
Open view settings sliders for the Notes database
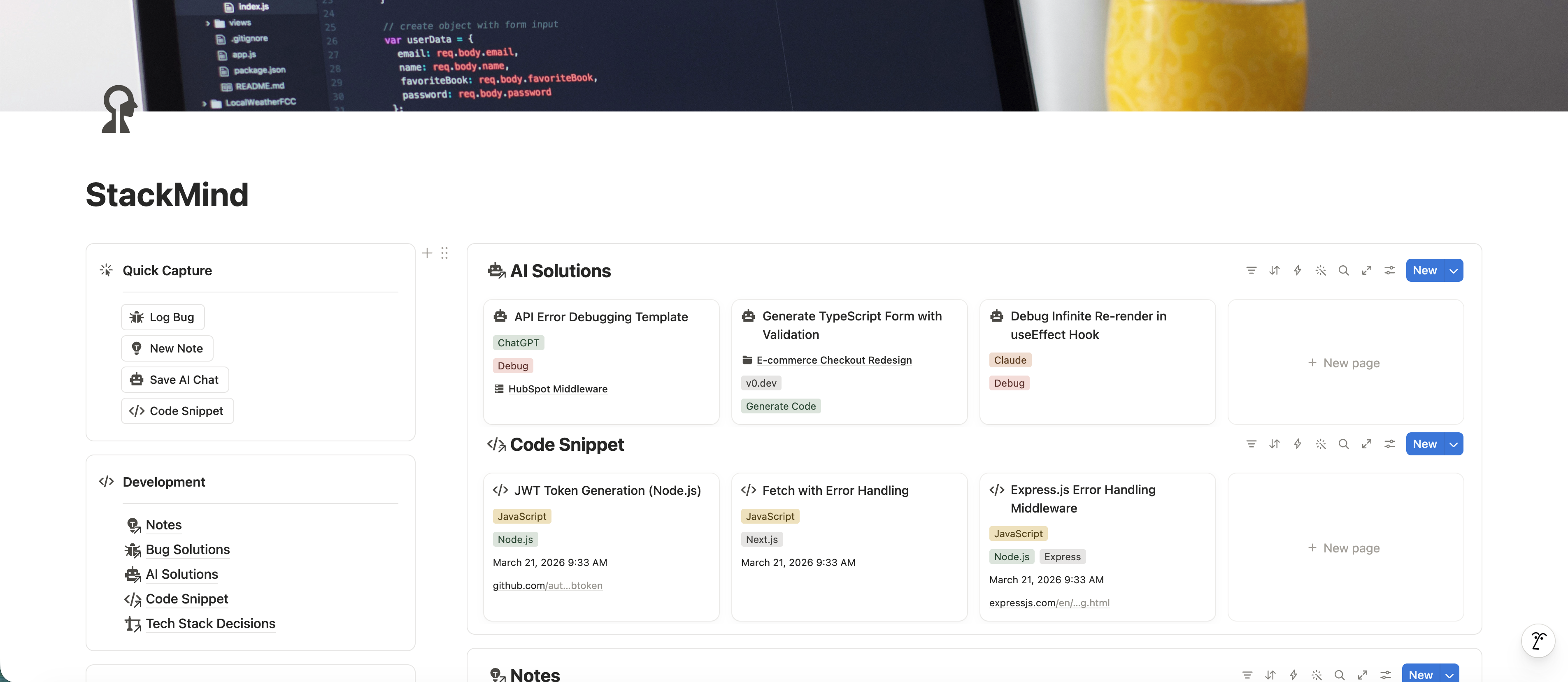pyautogui.click(x=1386, y=675)
